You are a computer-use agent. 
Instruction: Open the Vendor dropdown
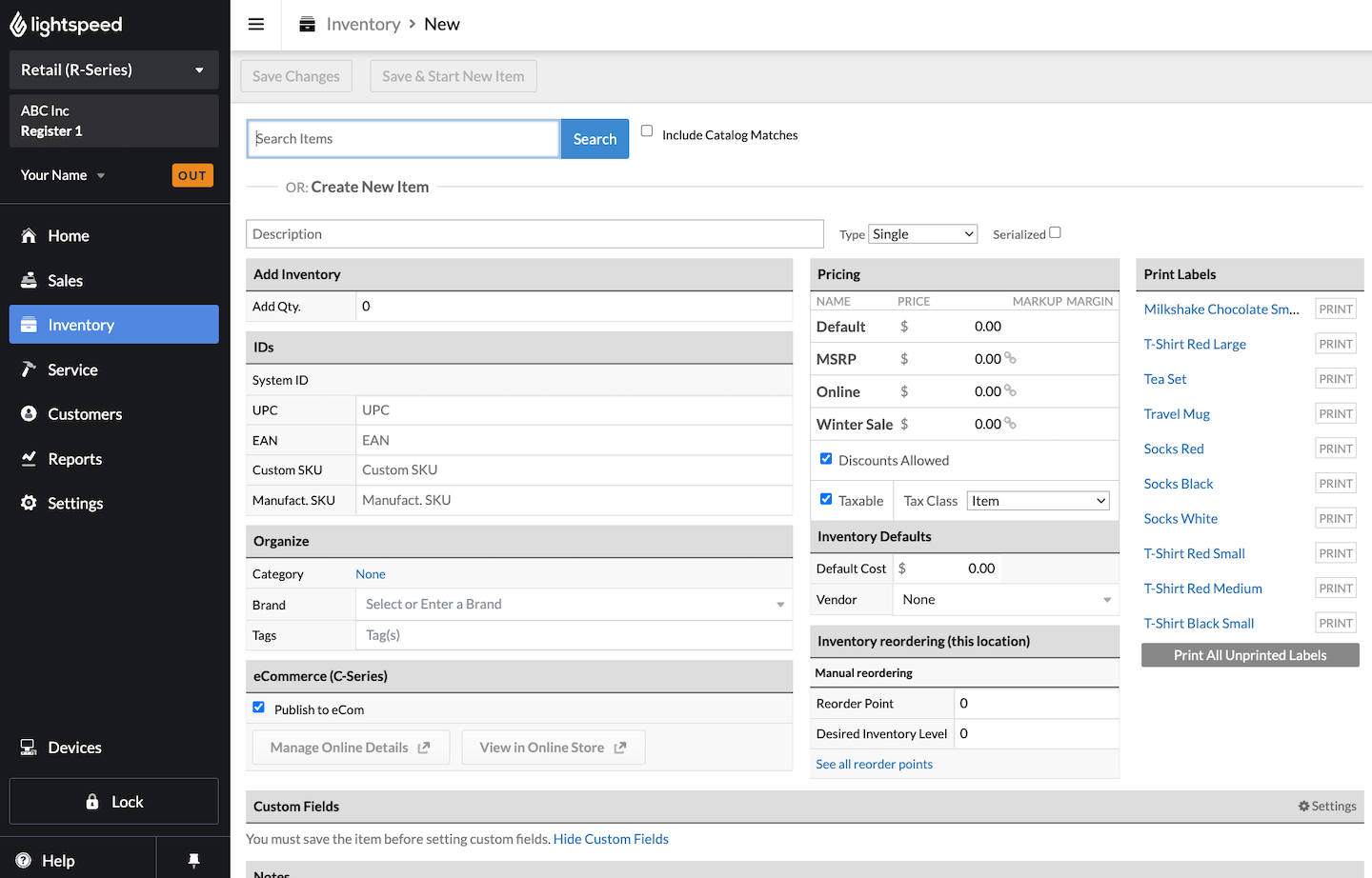point(1005,600)
